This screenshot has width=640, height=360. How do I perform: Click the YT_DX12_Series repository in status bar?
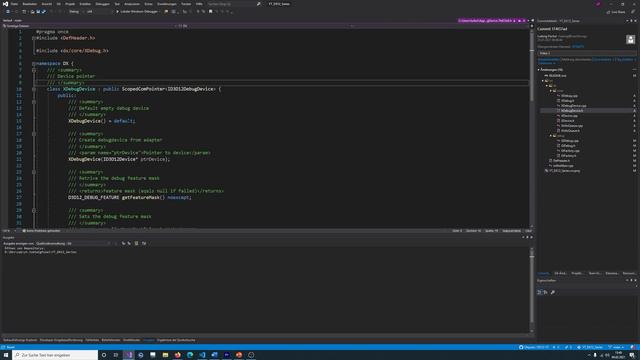pos(591,347)
